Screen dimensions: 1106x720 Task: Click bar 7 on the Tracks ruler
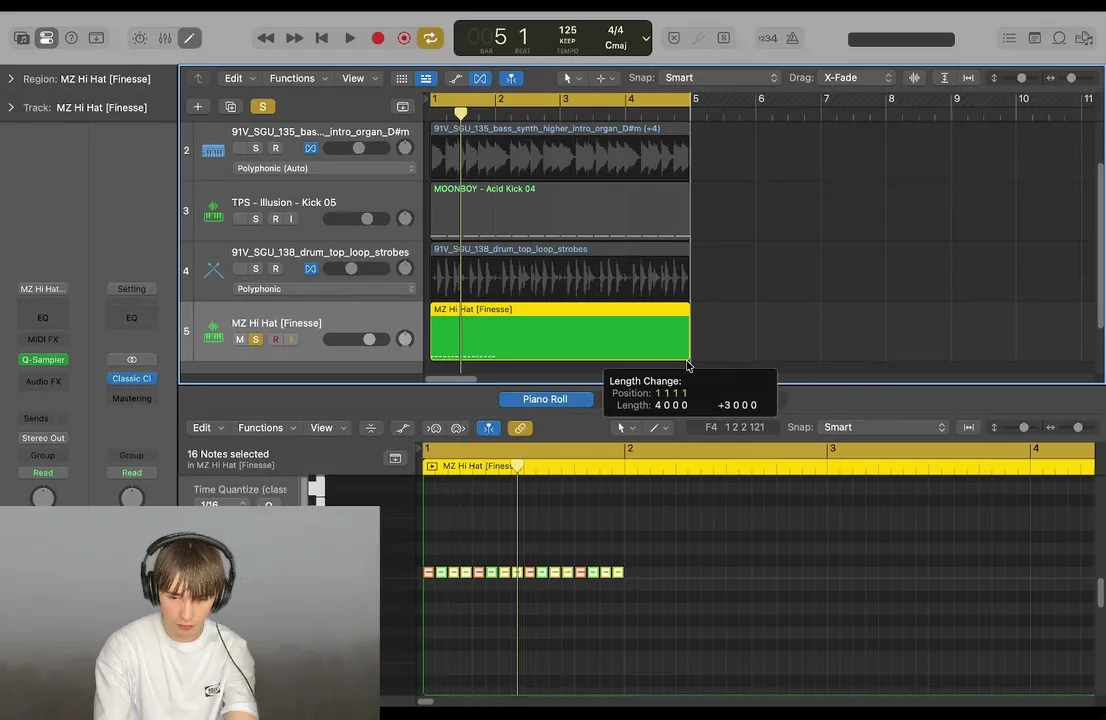(826, 99)
